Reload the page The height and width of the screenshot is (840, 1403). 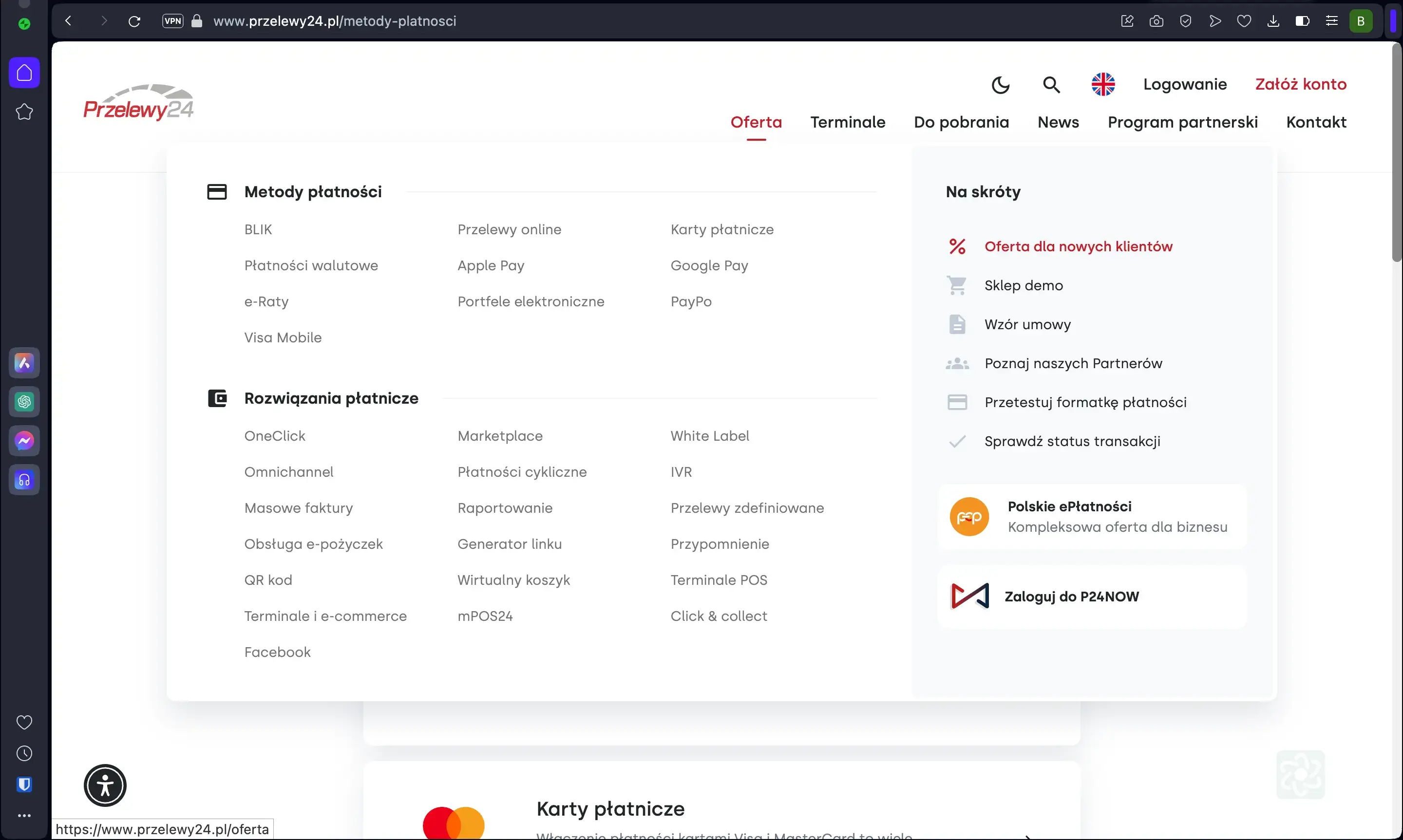point(134,21)
